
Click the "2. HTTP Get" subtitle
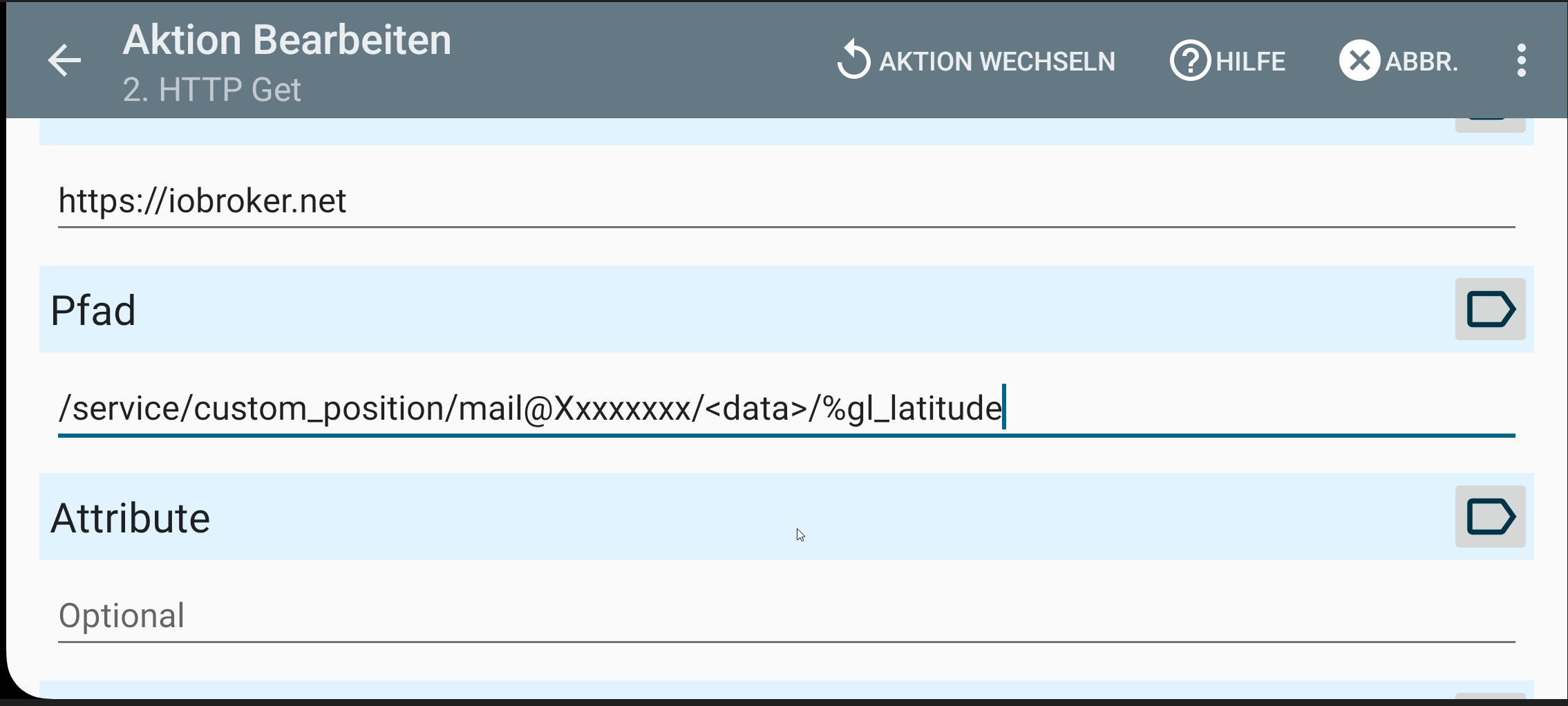point(212,90)
